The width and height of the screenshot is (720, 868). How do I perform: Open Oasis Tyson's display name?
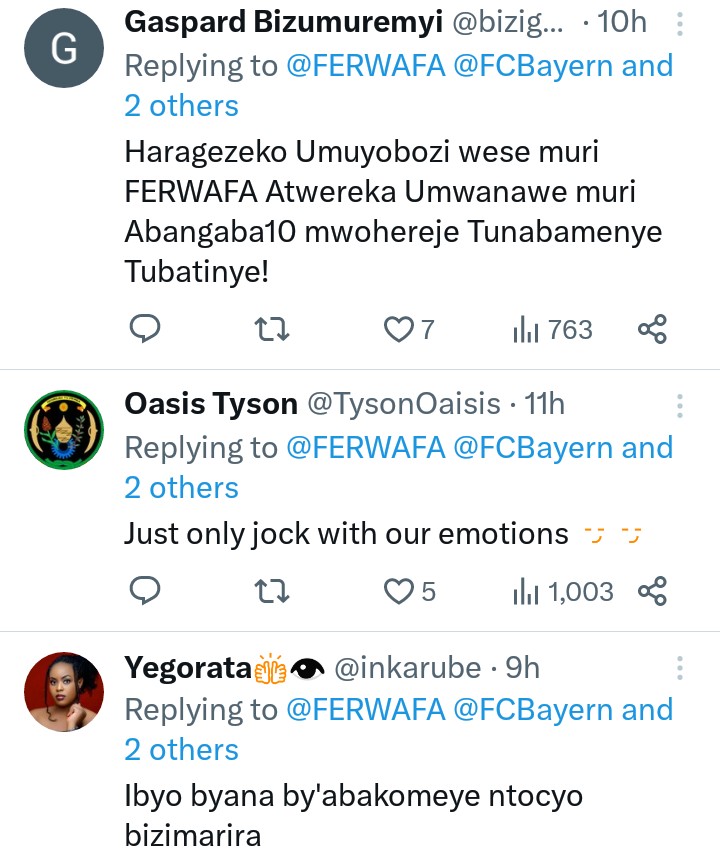click(211, 403)
